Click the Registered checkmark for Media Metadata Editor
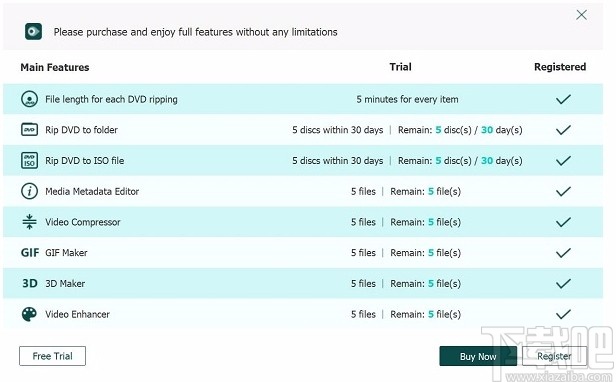 (563, 191)
